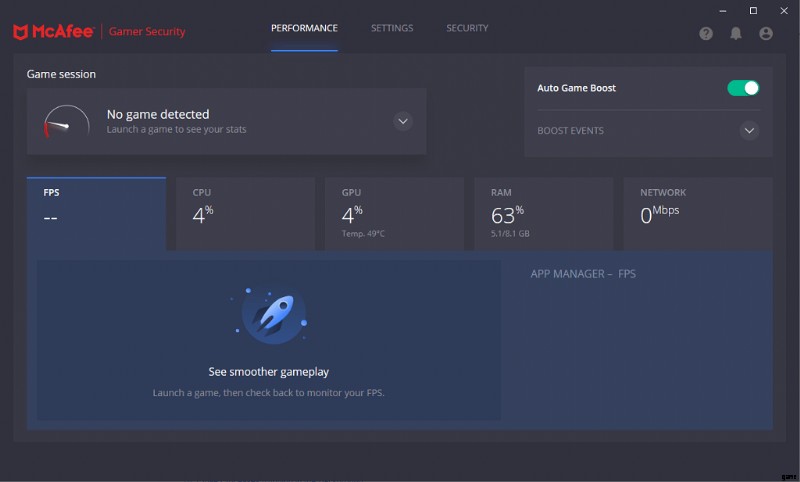Open the help question mark icon

click(706, 33)
